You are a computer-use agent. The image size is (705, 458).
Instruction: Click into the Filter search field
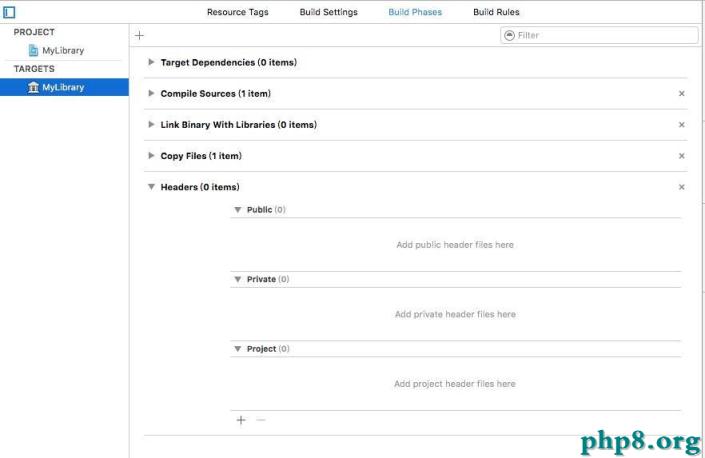[x=599, y=35]
